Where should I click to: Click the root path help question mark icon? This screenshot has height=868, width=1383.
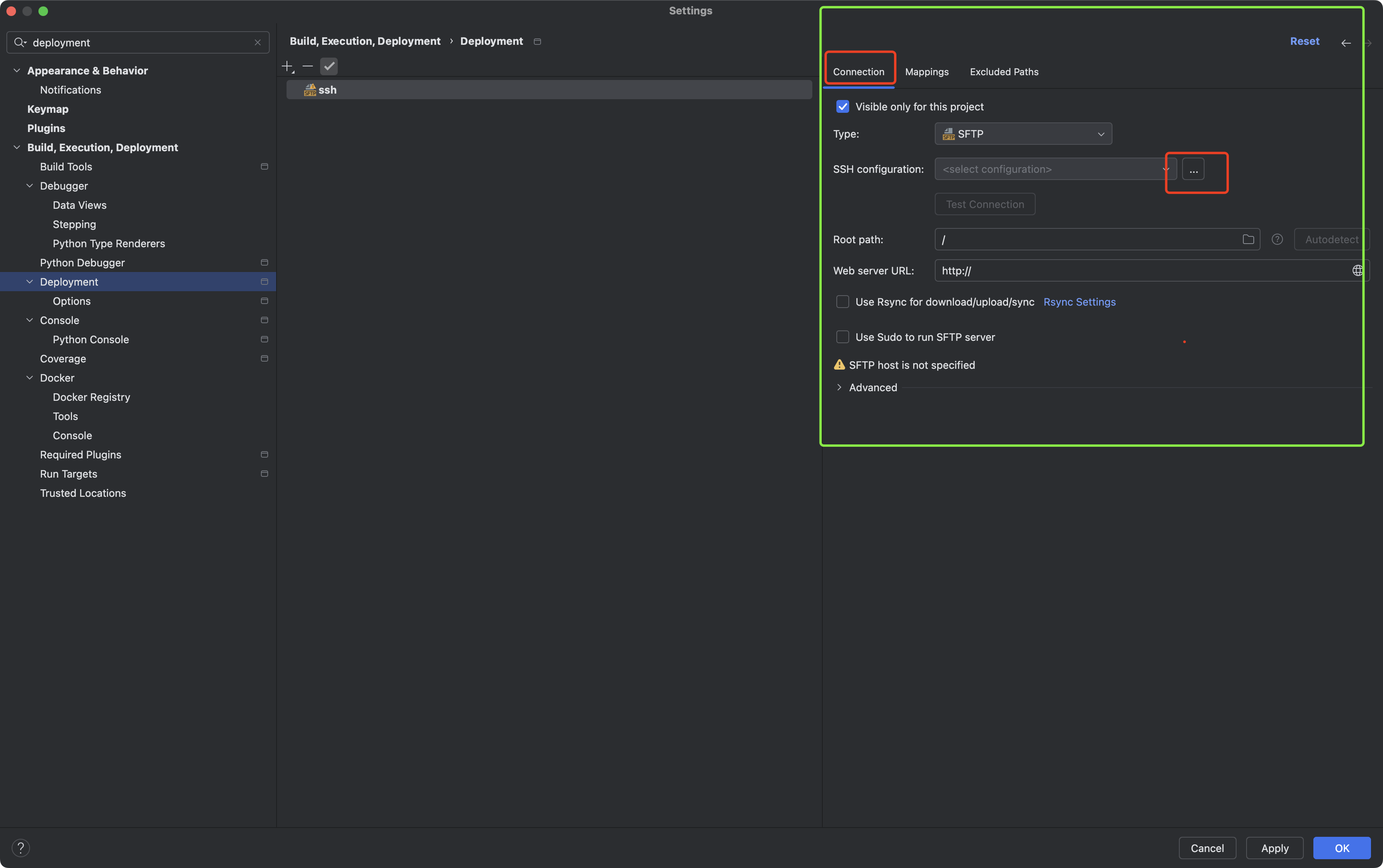click(x=1277, y=239)
